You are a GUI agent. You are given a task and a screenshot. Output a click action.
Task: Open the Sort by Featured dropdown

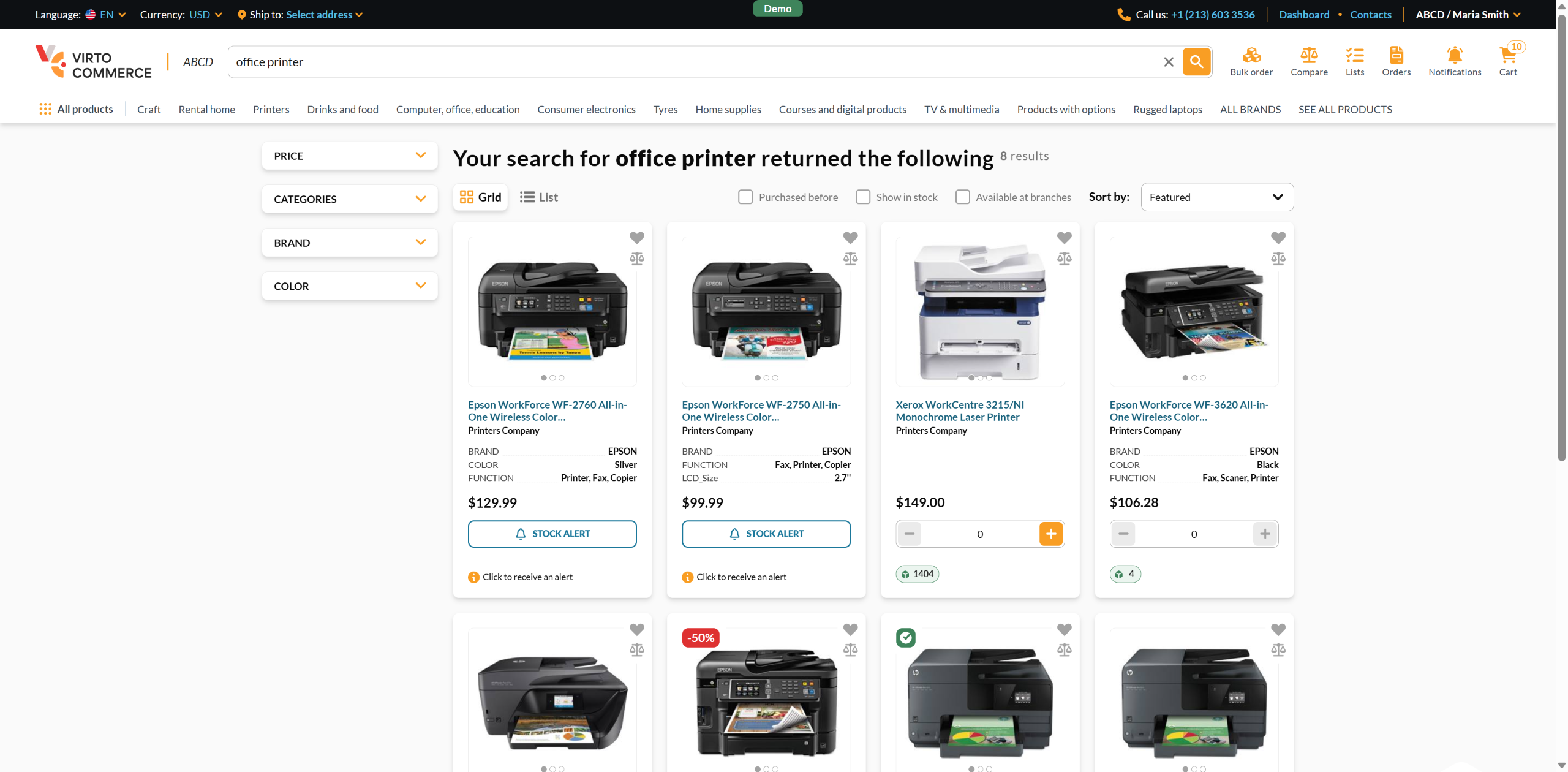pyautogui.click(x=1216, y=197)
